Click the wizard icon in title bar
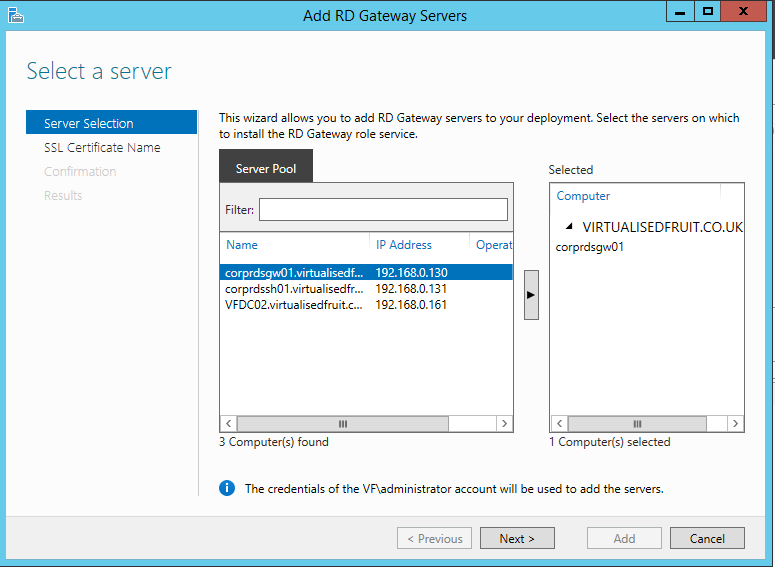This screenshot has height=567, width=775. 16,15
